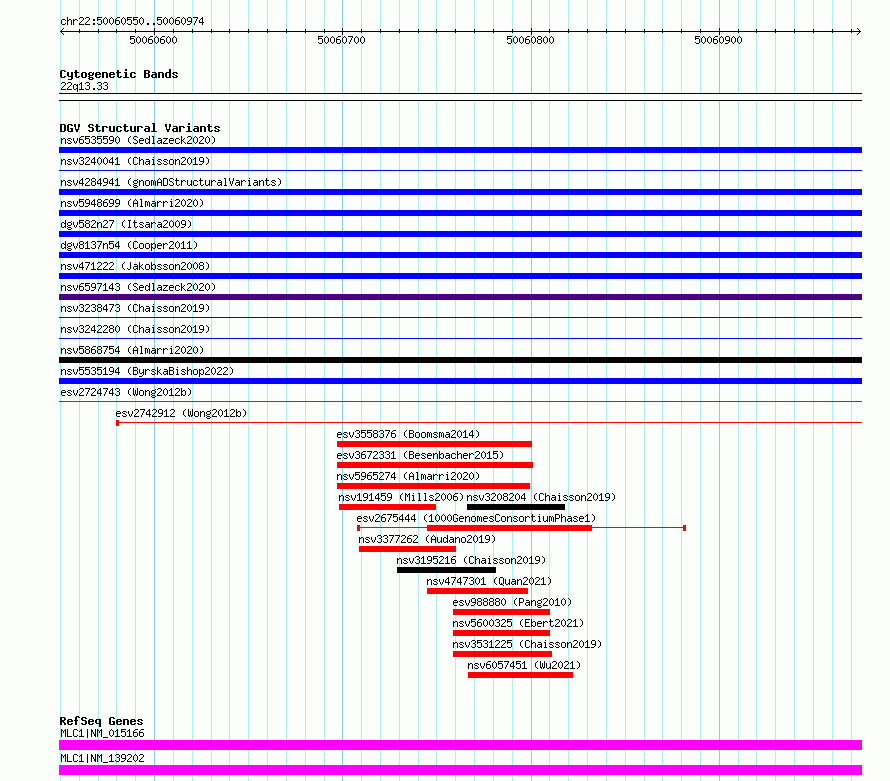Viewport: 890px width, 781px height.
Task: Select nsv3238473 (Chaisson2019) label
Action: tap(135, 308)
